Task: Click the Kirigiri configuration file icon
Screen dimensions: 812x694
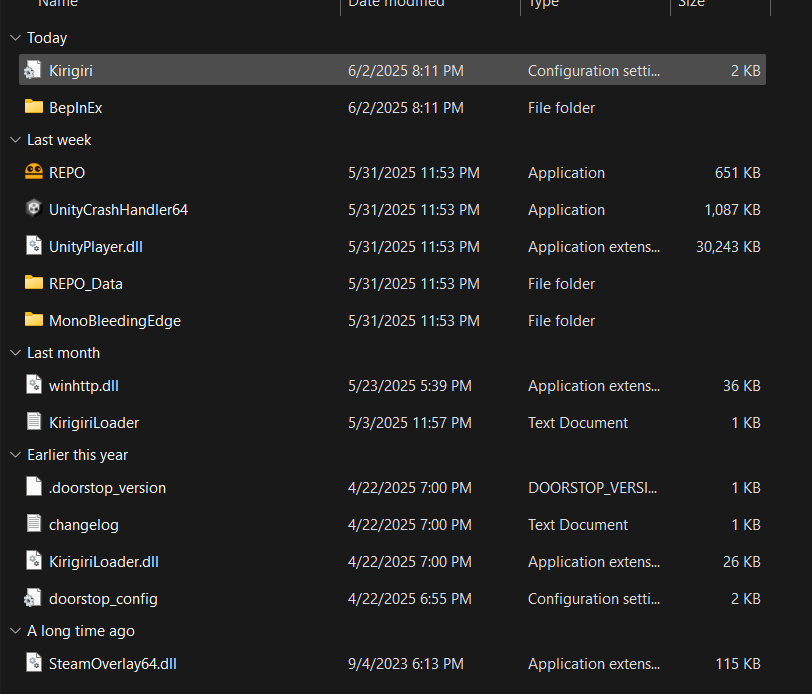Action: click(33, 70)
